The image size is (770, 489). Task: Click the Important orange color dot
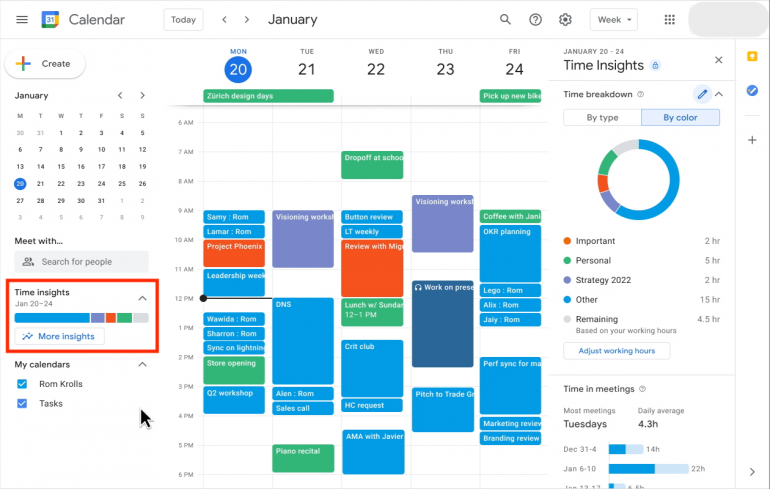click(567, 241)
